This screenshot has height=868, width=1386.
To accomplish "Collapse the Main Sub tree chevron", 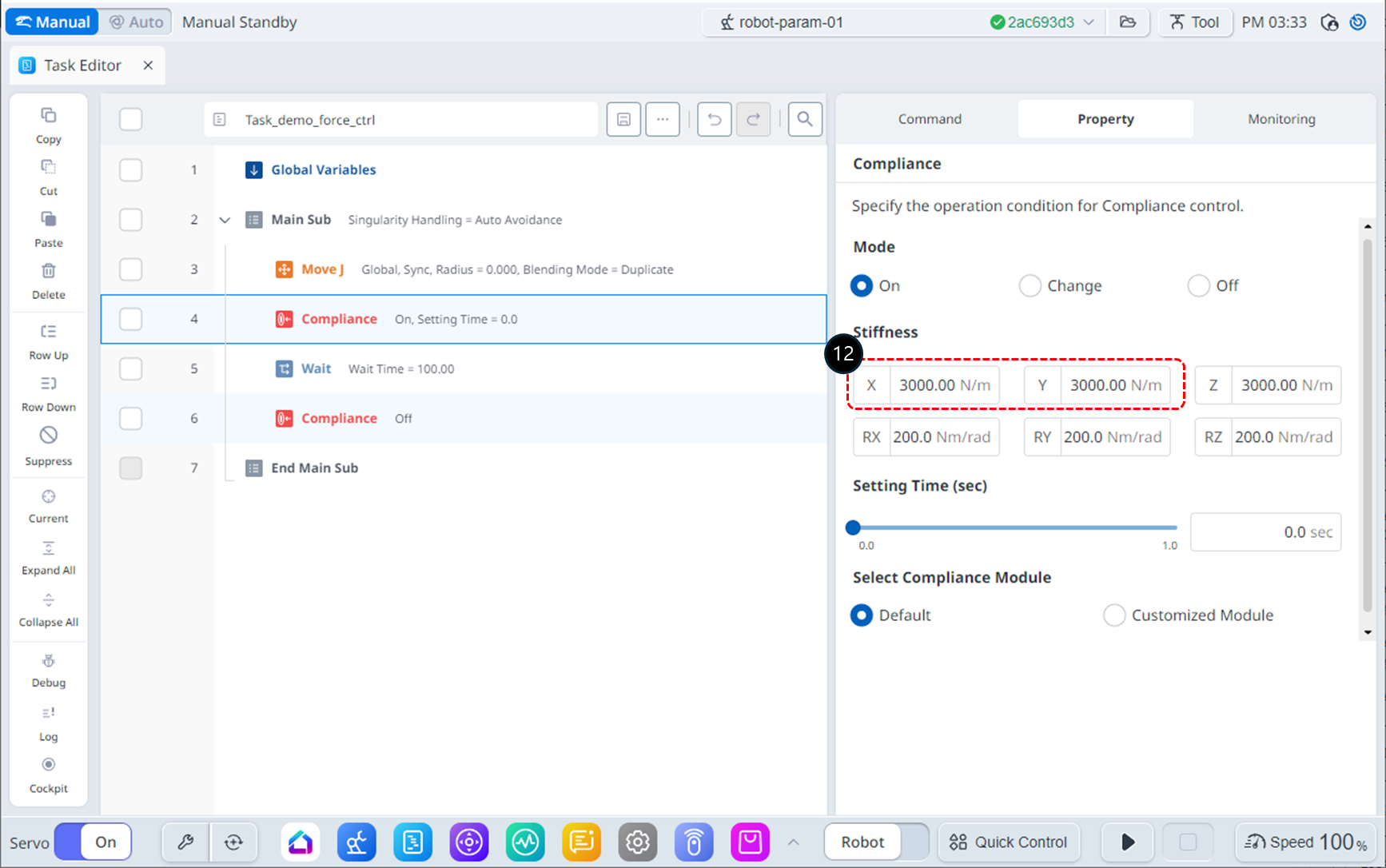I will pyautogui.click(x=225, y=220).
